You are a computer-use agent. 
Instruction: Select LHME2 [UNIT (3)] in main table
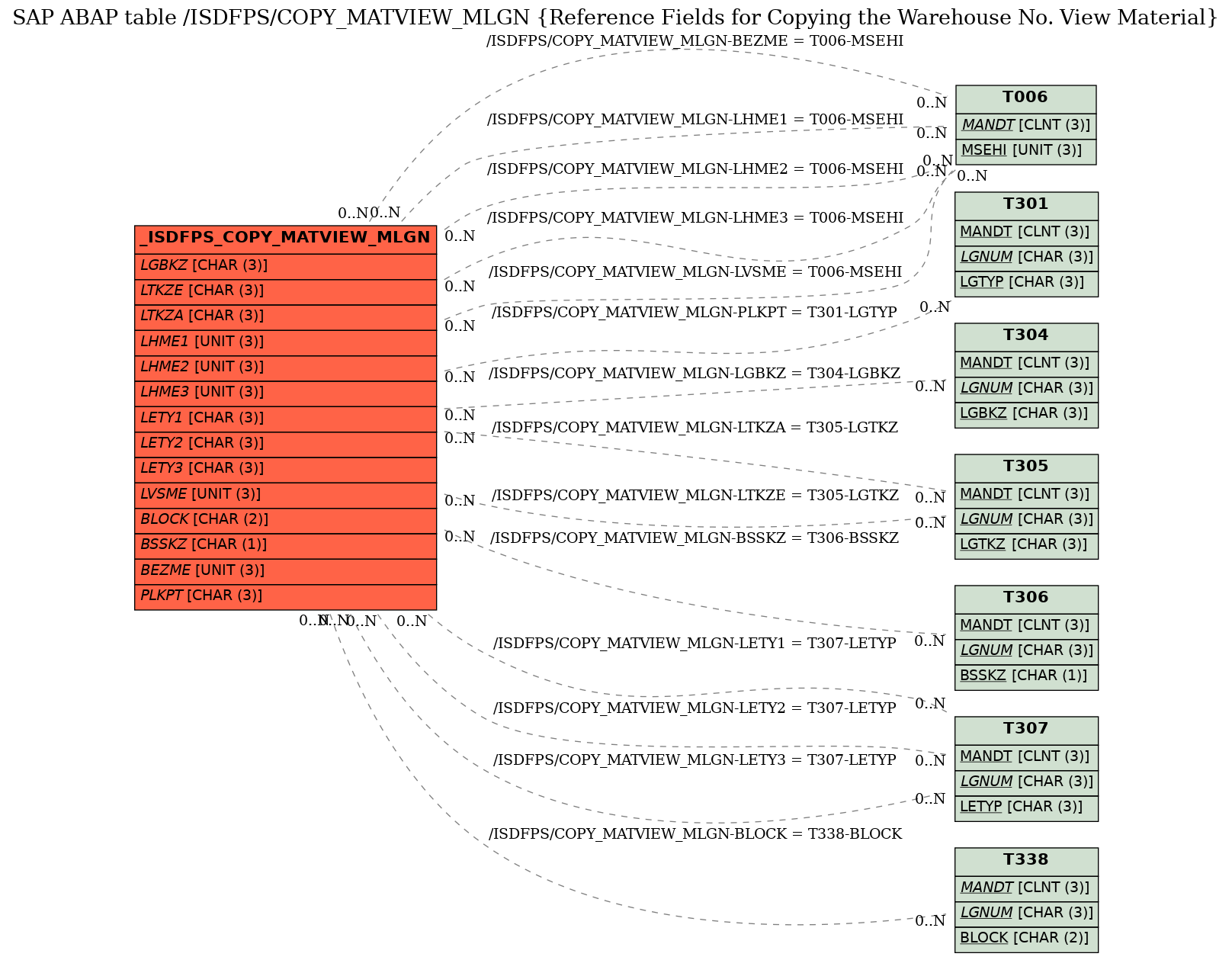(x=285, y=368)
